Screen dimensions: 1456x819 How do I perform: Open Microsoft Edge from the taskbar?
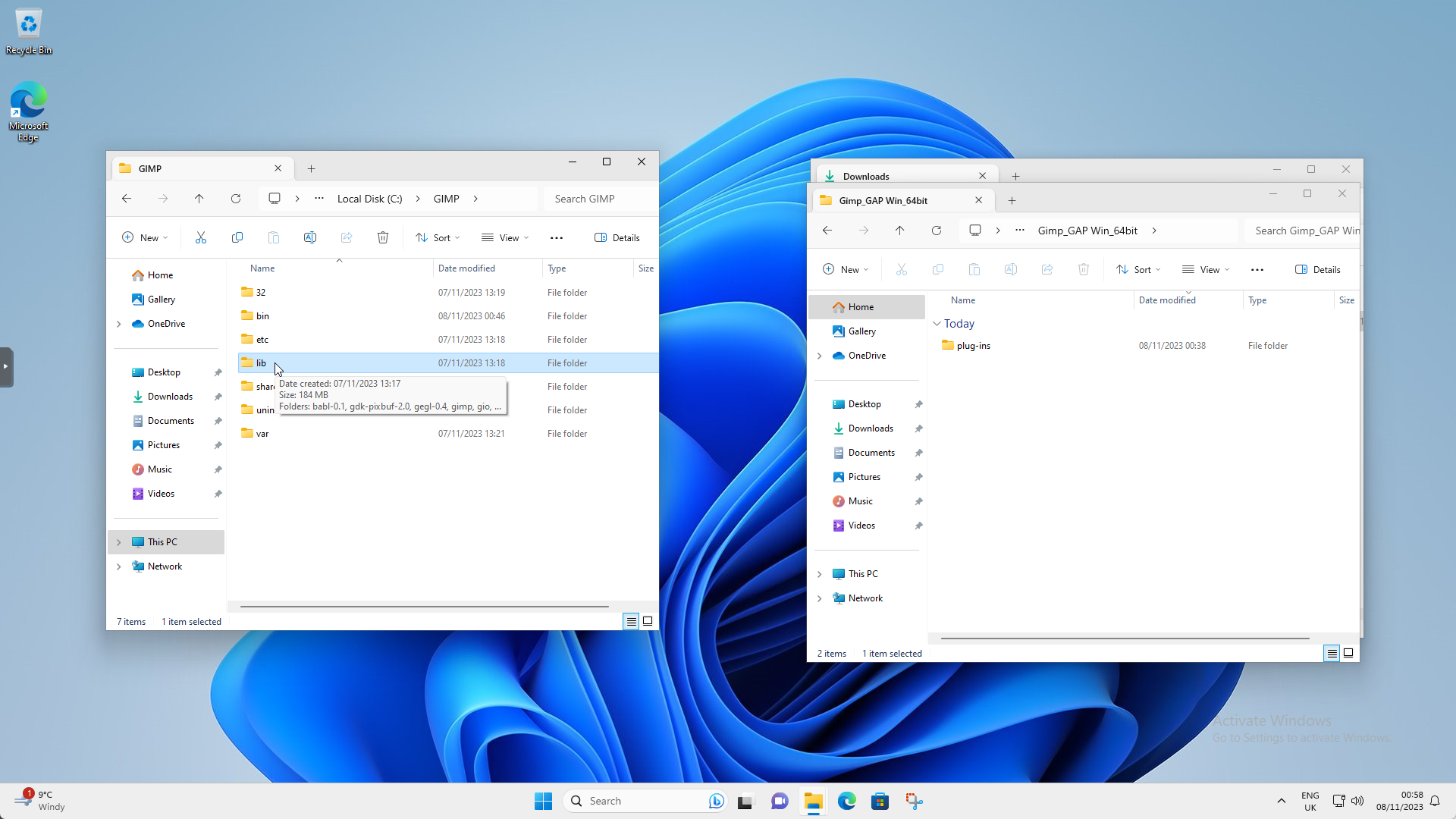pos(847,801)
